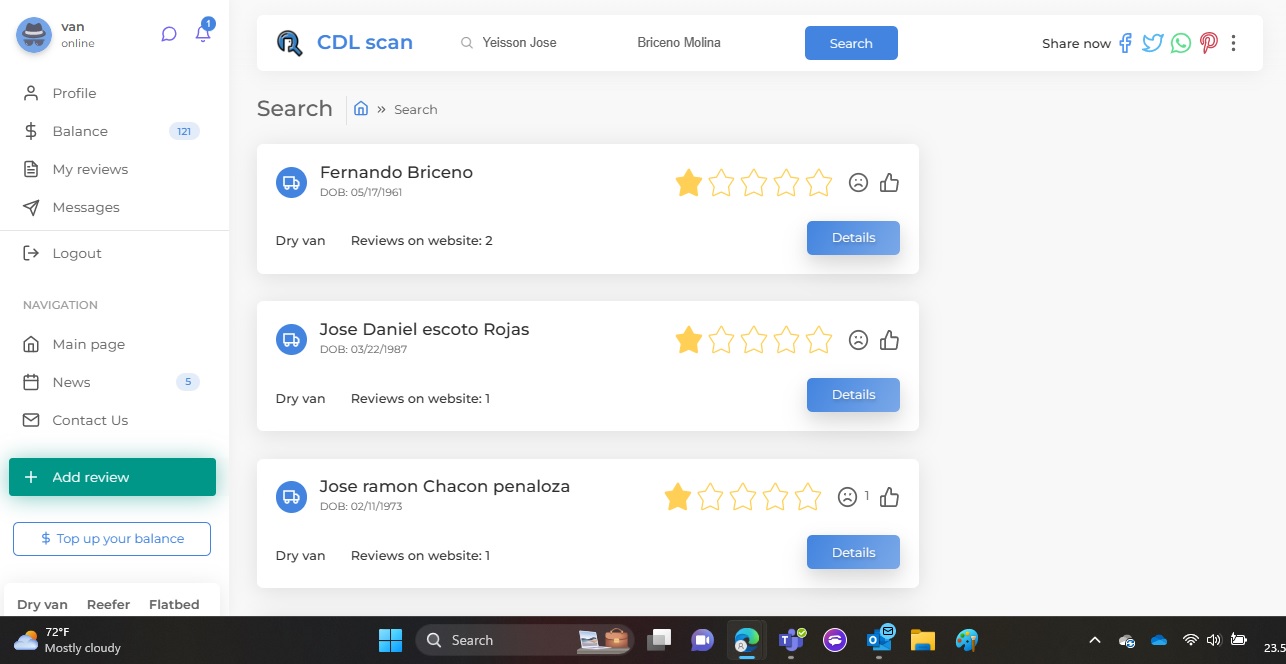This screenshot has width=1286, height=664.
Task: Click the Facebook share icon
Action: (1125, 43)
